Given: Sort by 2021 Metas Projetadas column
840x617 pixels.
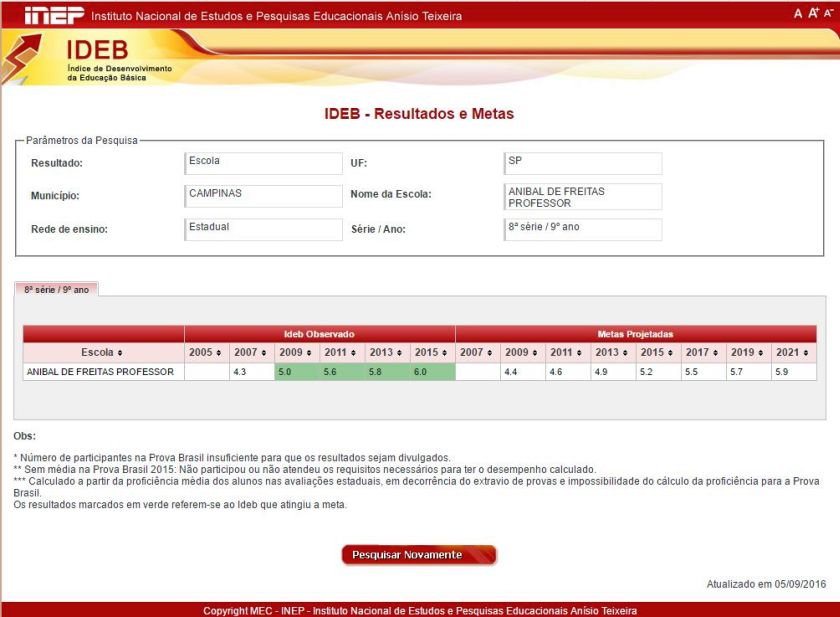Looking at the screenshot, I should point(794,352).
